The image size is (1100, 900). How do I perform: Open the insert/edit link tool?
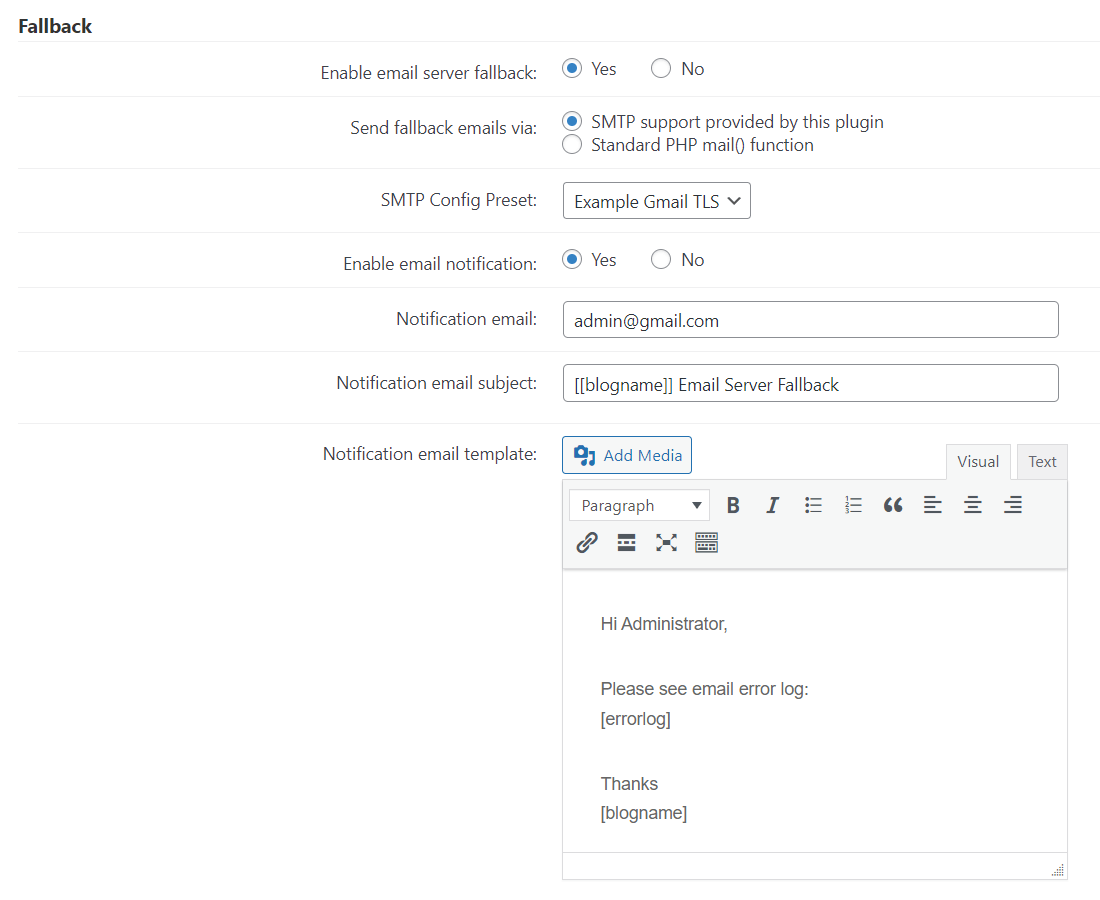click(587, 542)
